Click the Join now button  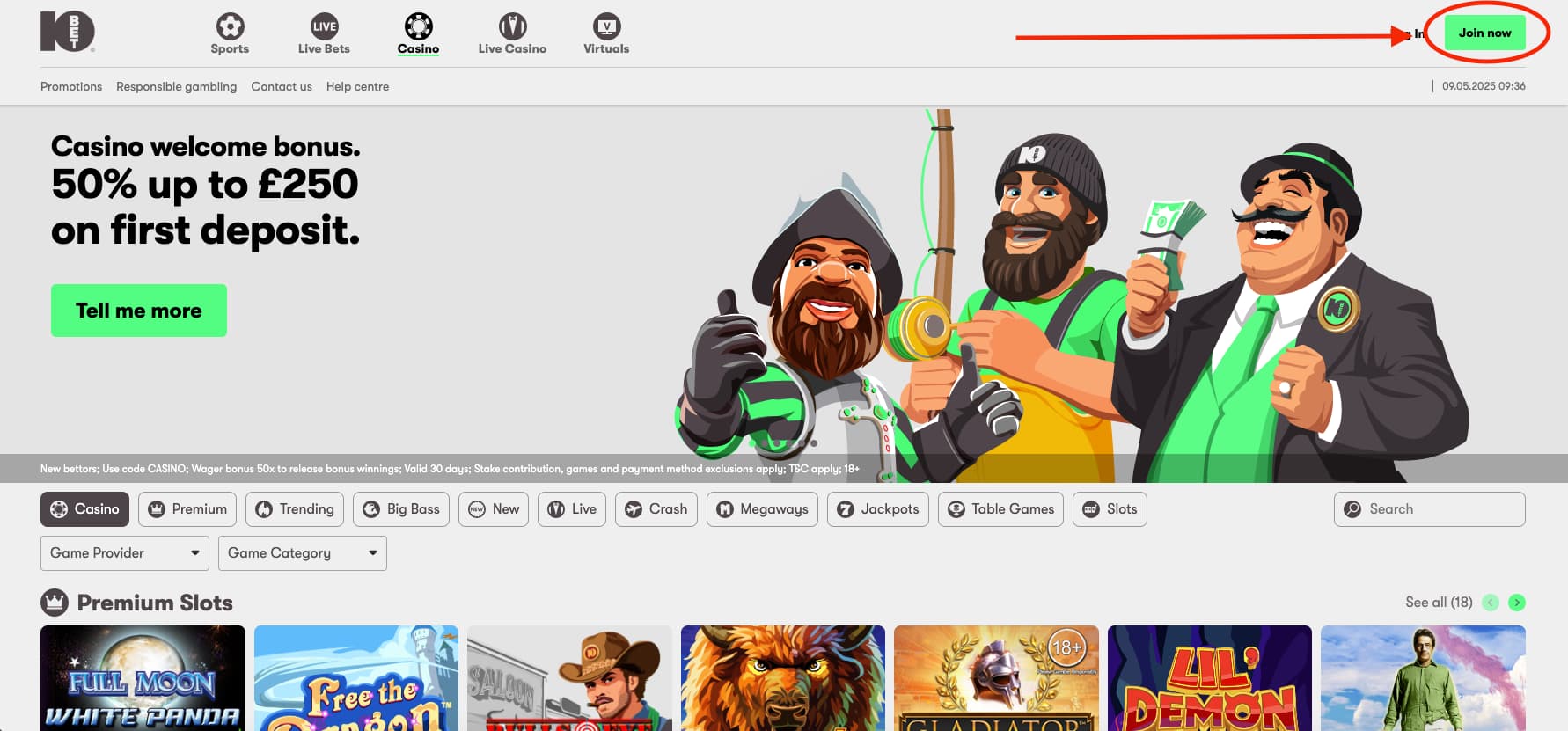point(1484,33)
